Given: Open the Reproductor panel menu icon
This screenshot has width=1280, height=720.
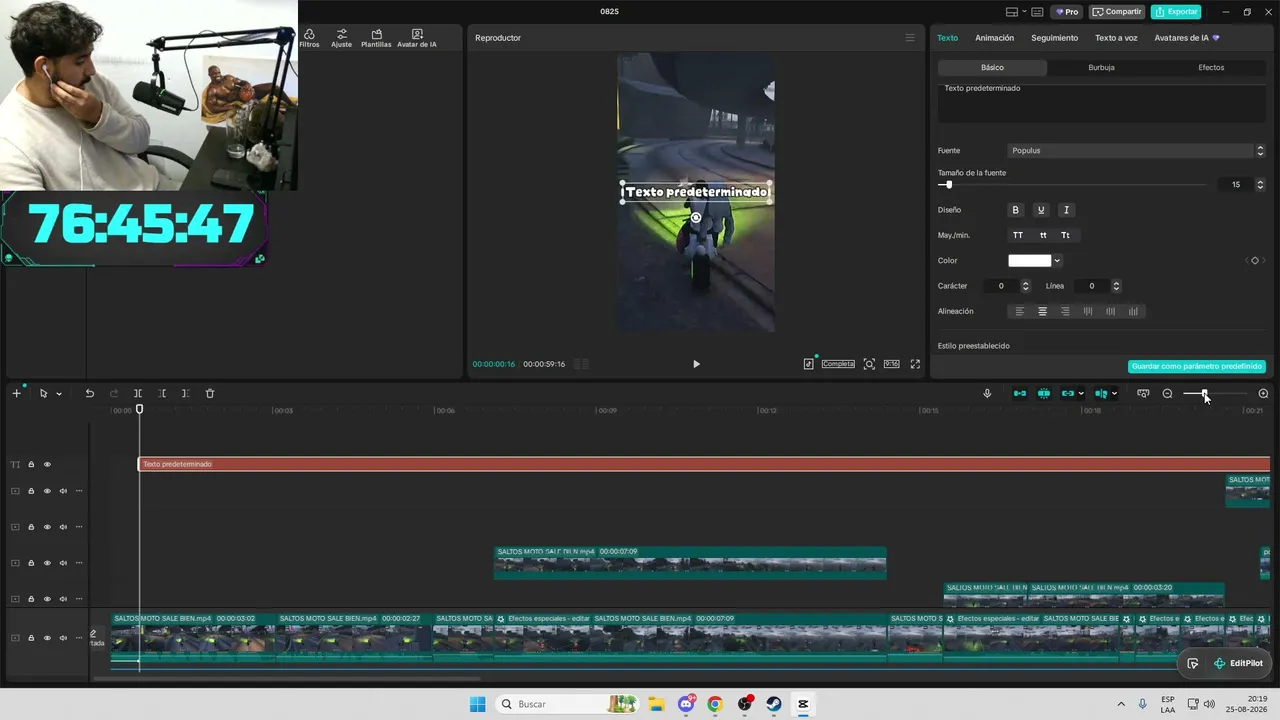Looking at the screenshot, I should pyautogui.click(x=909, y=38).
